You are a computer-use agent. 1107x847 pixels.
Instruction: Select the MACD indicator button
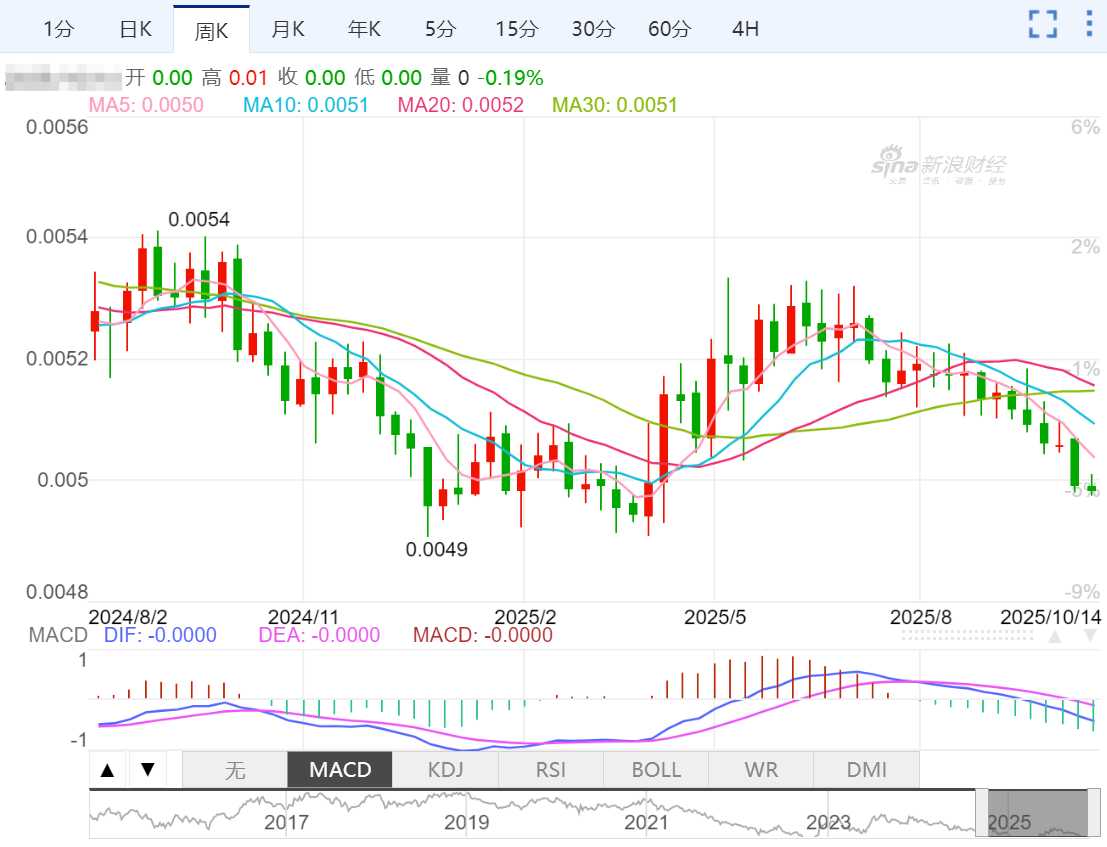pyautogui.click(x=340, y=770)
